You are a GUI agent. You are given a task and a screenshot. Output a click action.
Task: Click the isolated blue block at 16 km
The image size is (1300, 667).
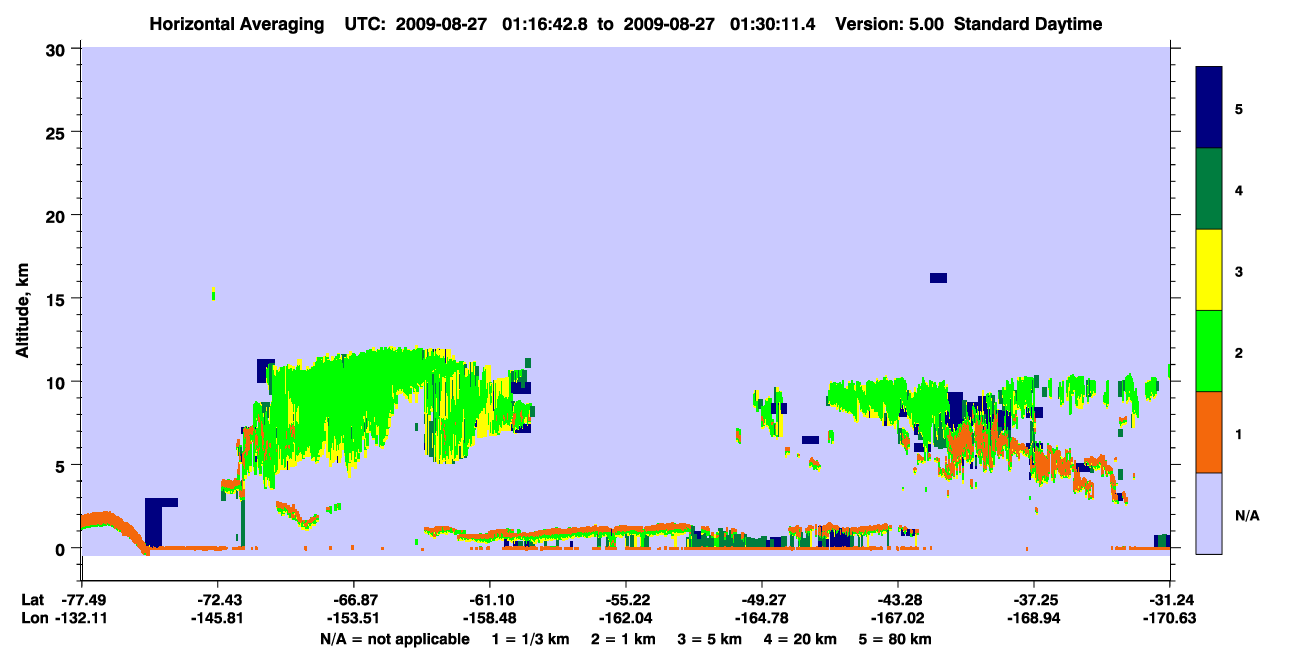point(938,278)
